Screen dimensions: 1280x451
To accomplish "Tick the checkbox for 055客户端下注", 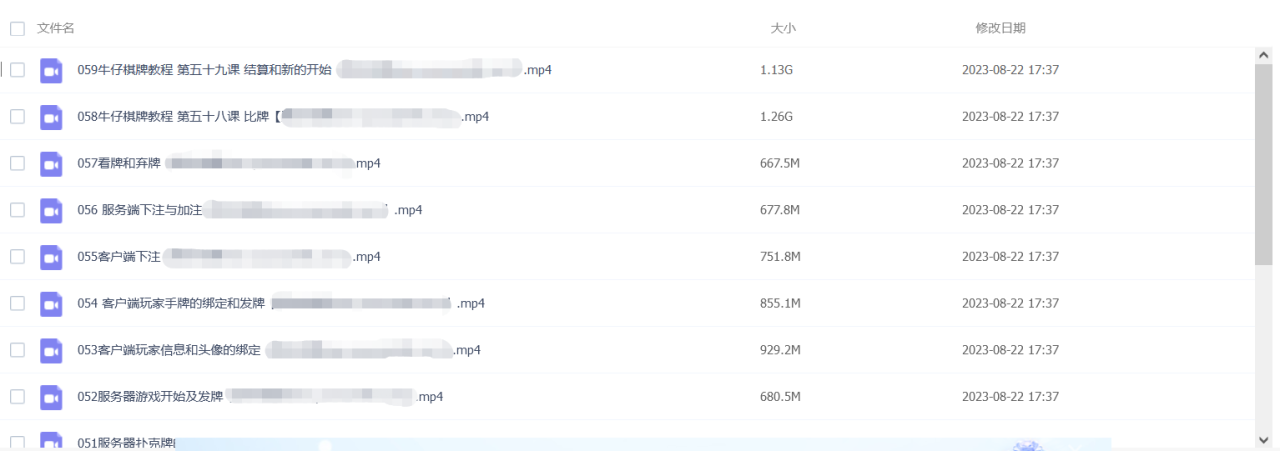I will pos(17,257).
